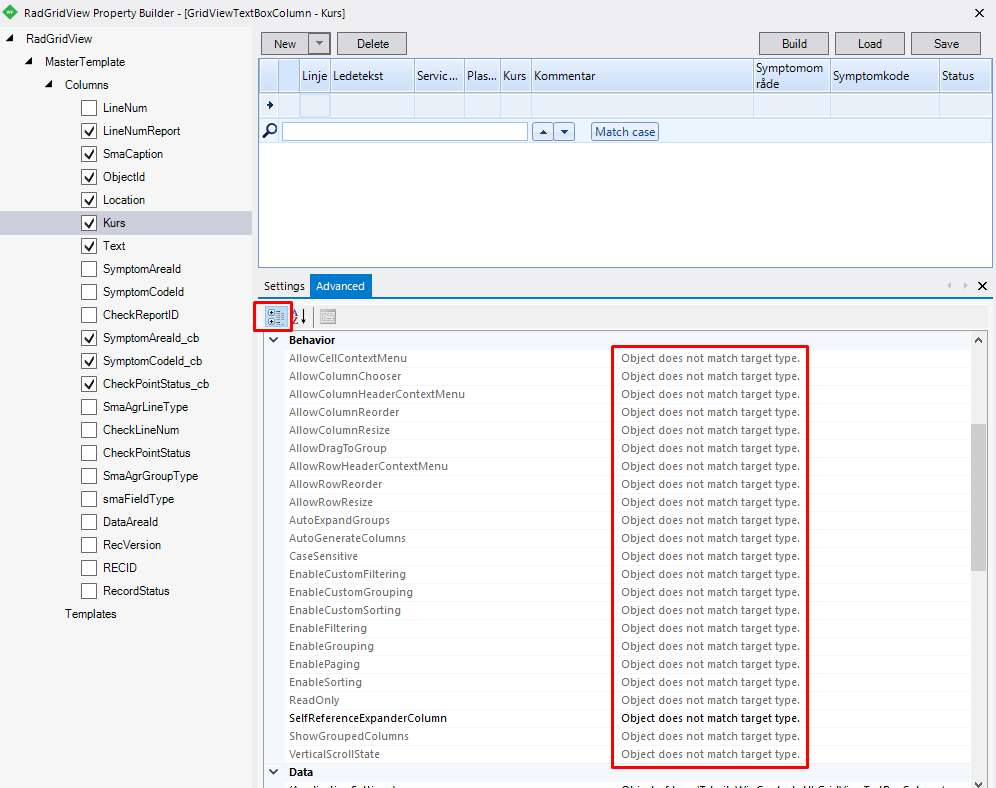996x788 pixels.
Task: Click the Property Pages icon
Action: click(x=328, y=316)
